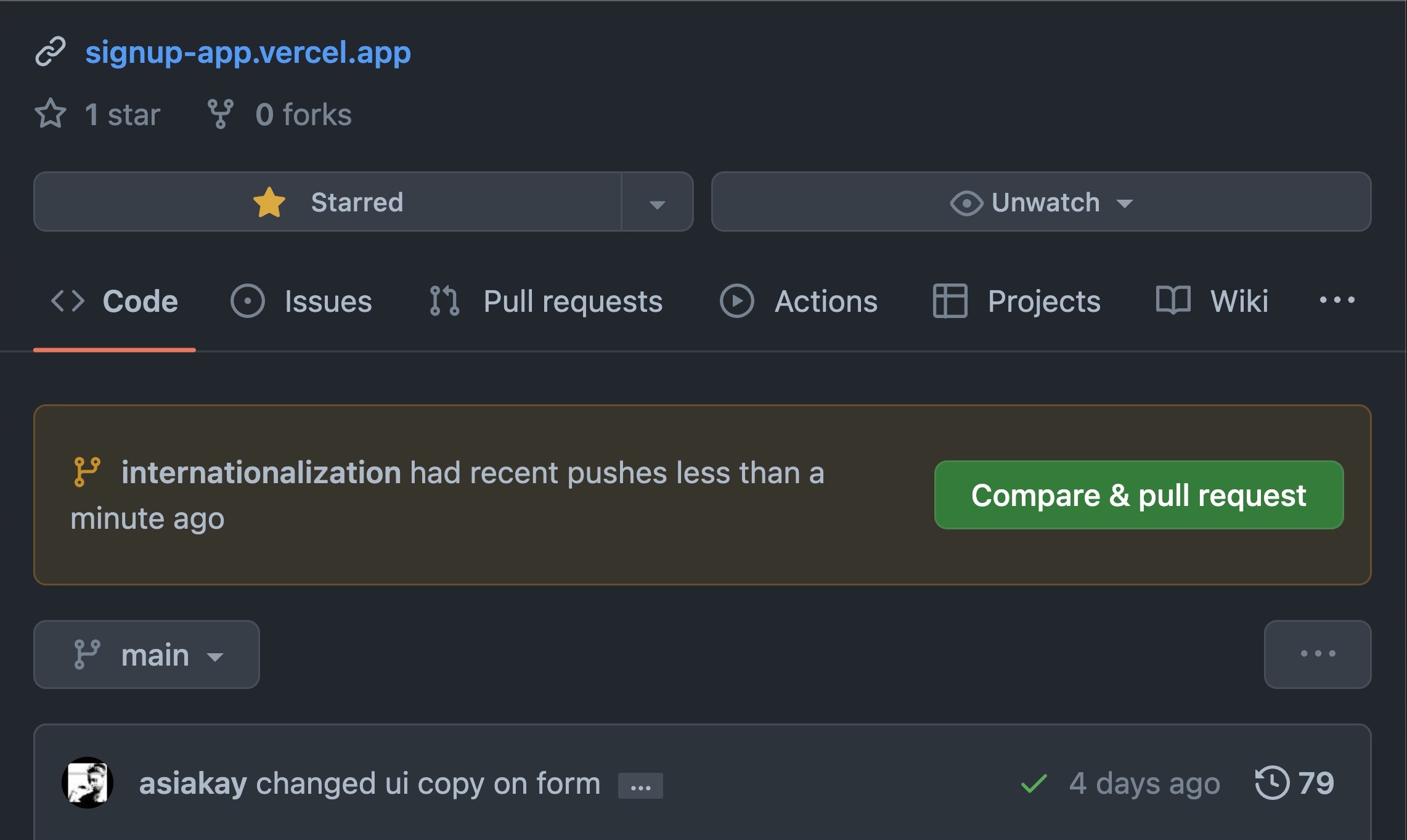This screenshot has width=1407, height=840.
Task: Open the Wiki tab
Action: (x=1212, y=301)
